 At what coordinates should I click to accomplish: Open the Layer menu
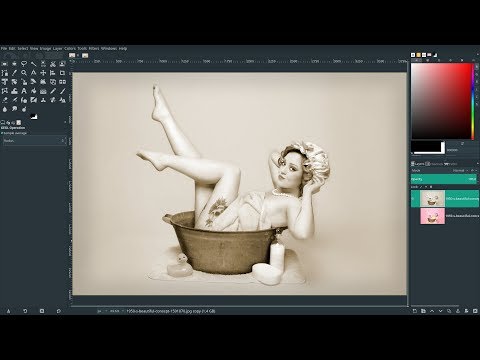pyautogui.click(x=58, y=48)
